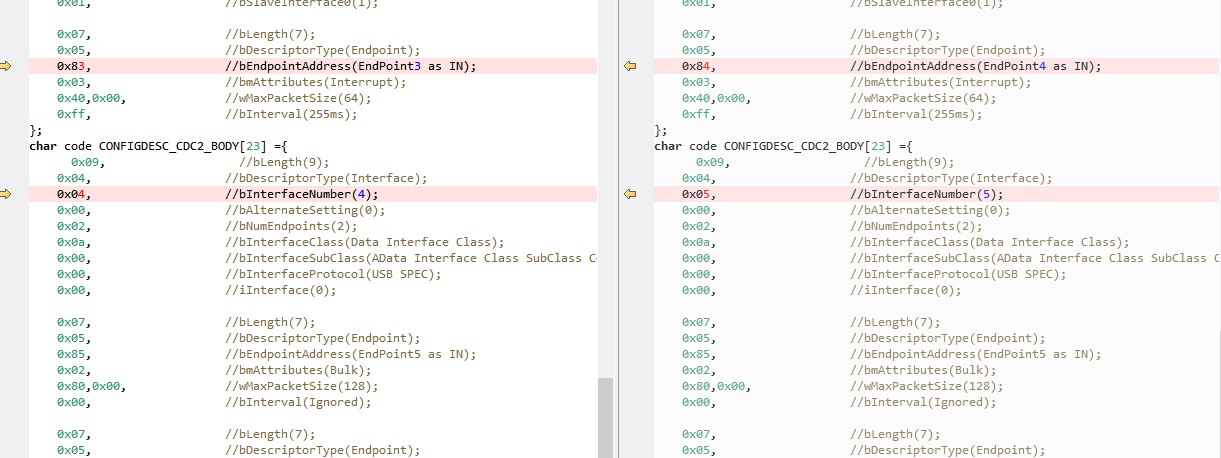Screen dimensions: 1221x458
Task: Click wMaxPacketSize(128) in the left pane
Action: (302, 386)
